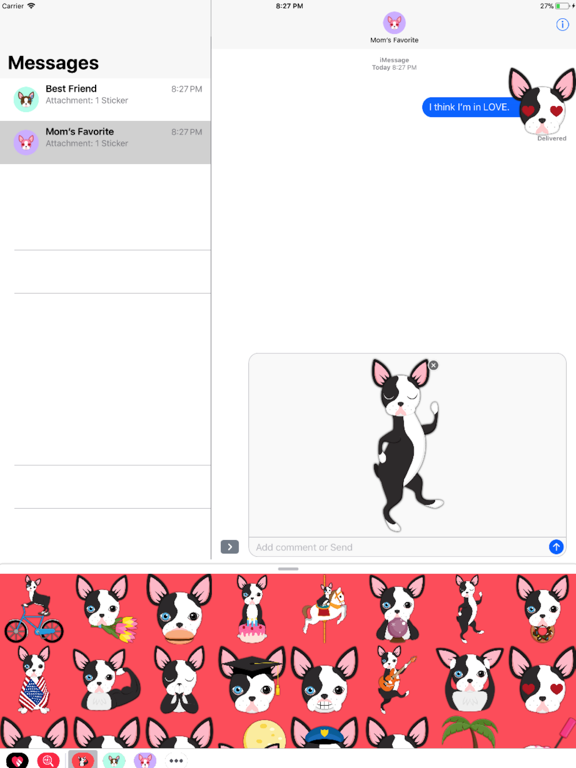Pick the carousel horse dog sticker
Screen dimensions: 576x768
pyautogui.click(x=325, y=609)
